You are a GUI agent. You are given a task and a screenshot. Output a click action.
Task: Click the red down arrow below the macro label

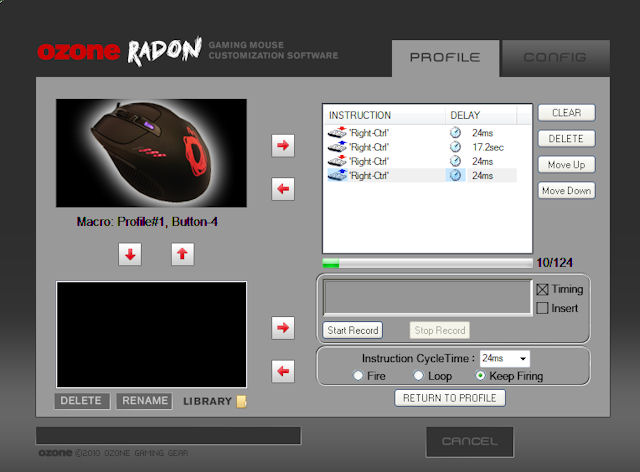pyautogui.click(x=130, y=254)
